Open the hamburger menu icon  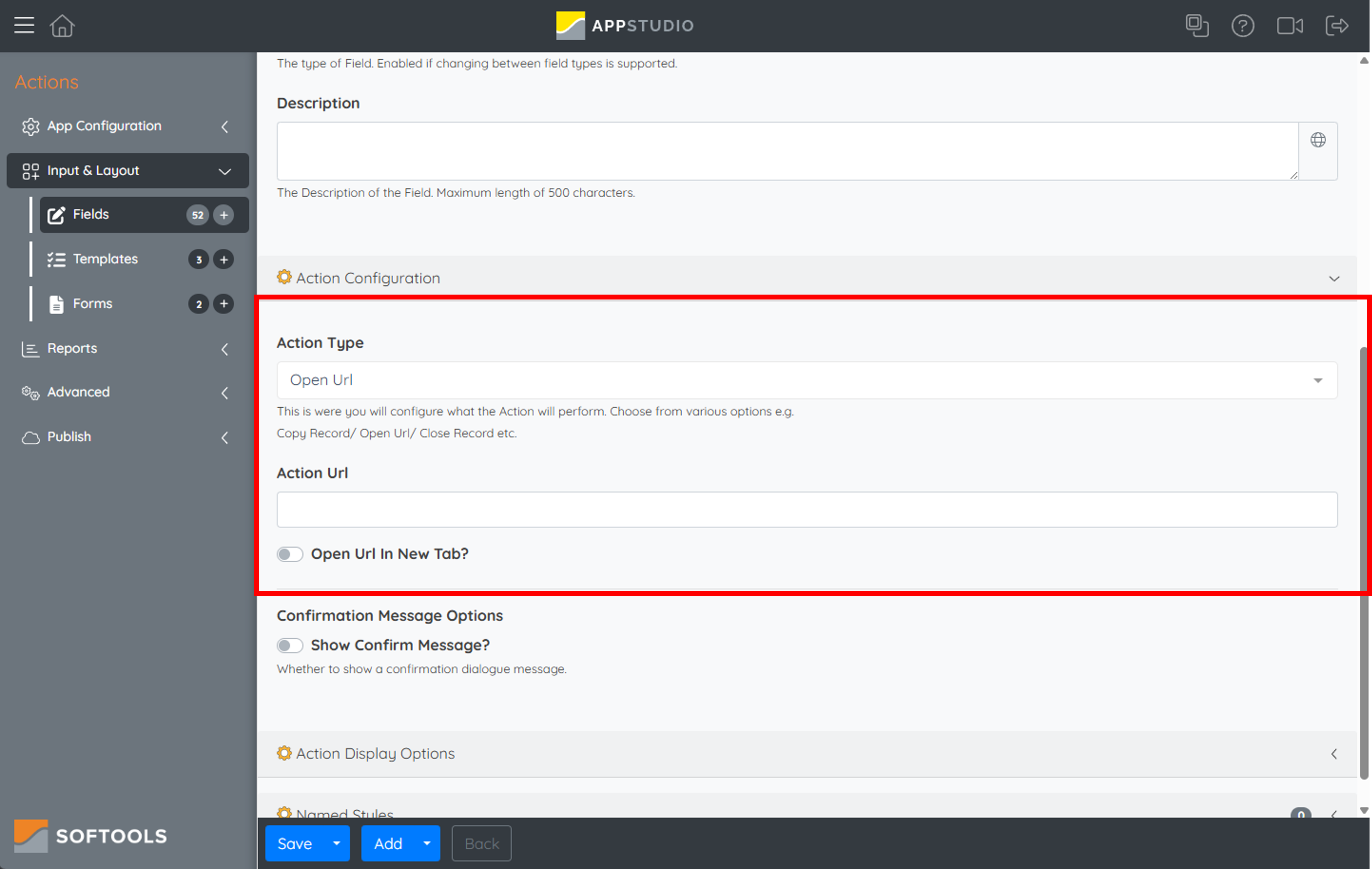coord(24,26)
